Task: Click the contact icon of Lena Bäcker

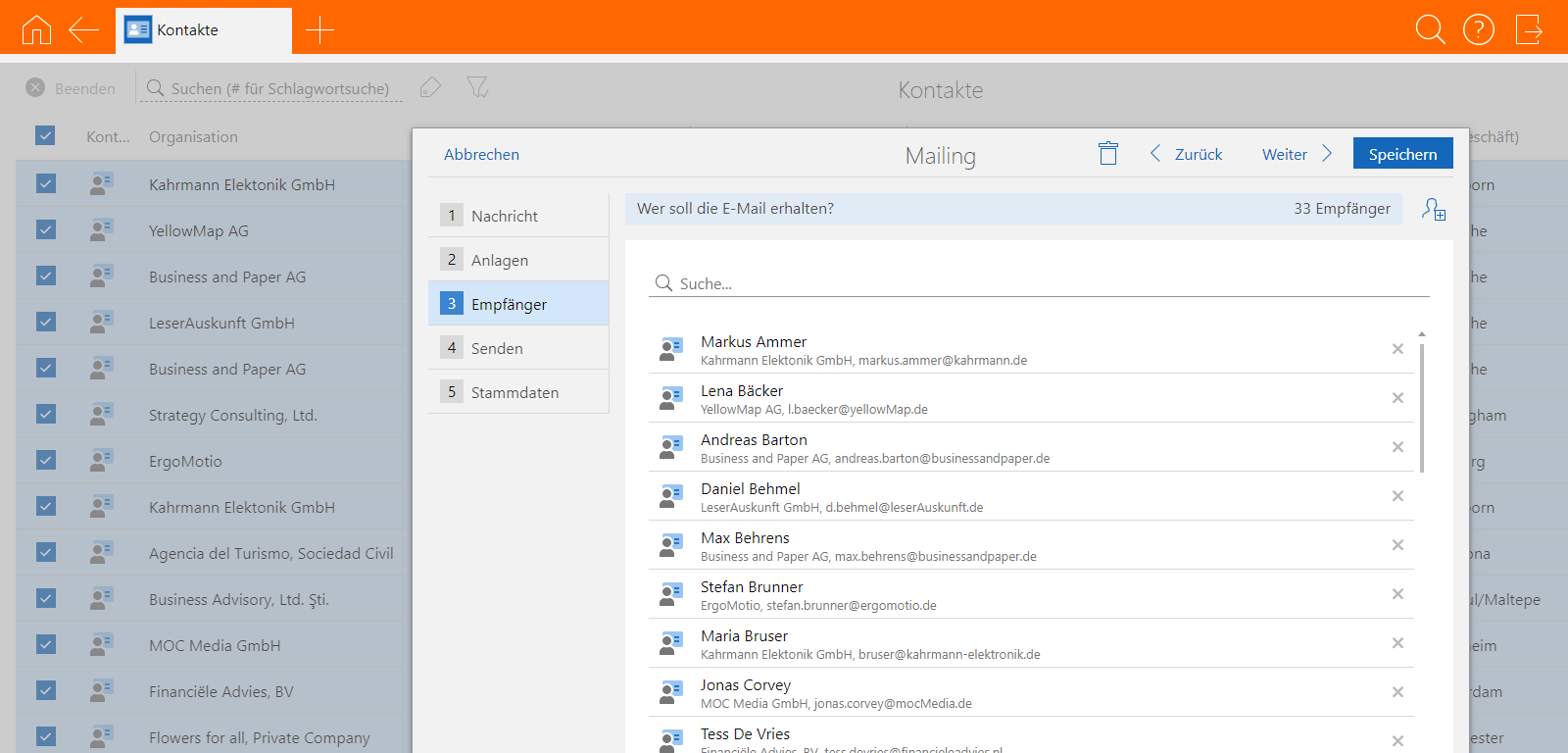Action: [x=670, y=398]
